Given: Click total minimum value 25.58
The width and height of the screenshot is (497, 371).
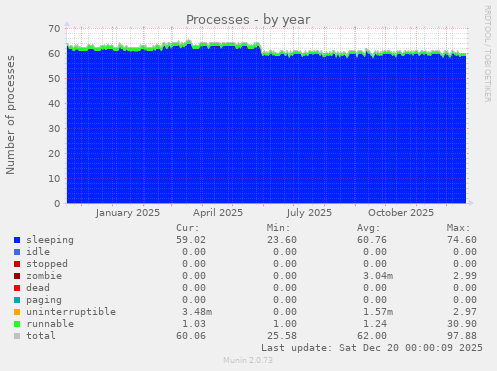Looking at the screenshot, I should 282,336.
